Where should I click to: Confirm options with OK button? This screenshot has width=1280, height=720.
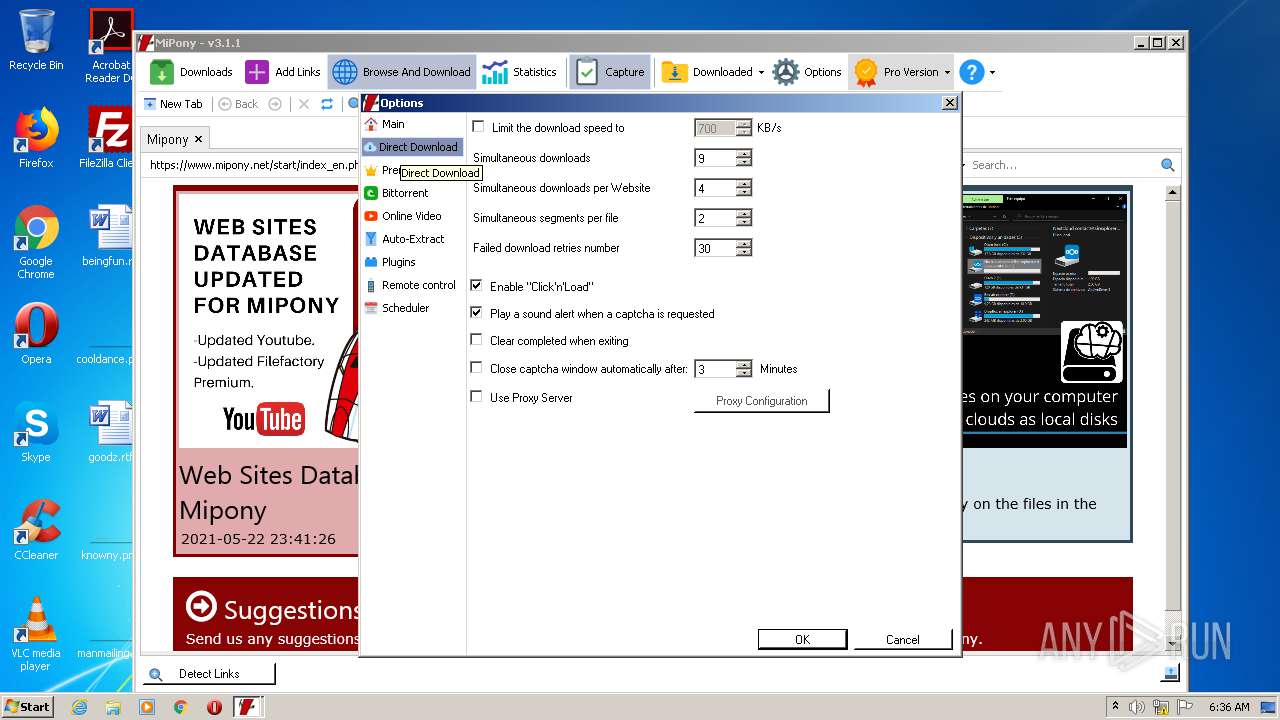[x=802, y=640]
